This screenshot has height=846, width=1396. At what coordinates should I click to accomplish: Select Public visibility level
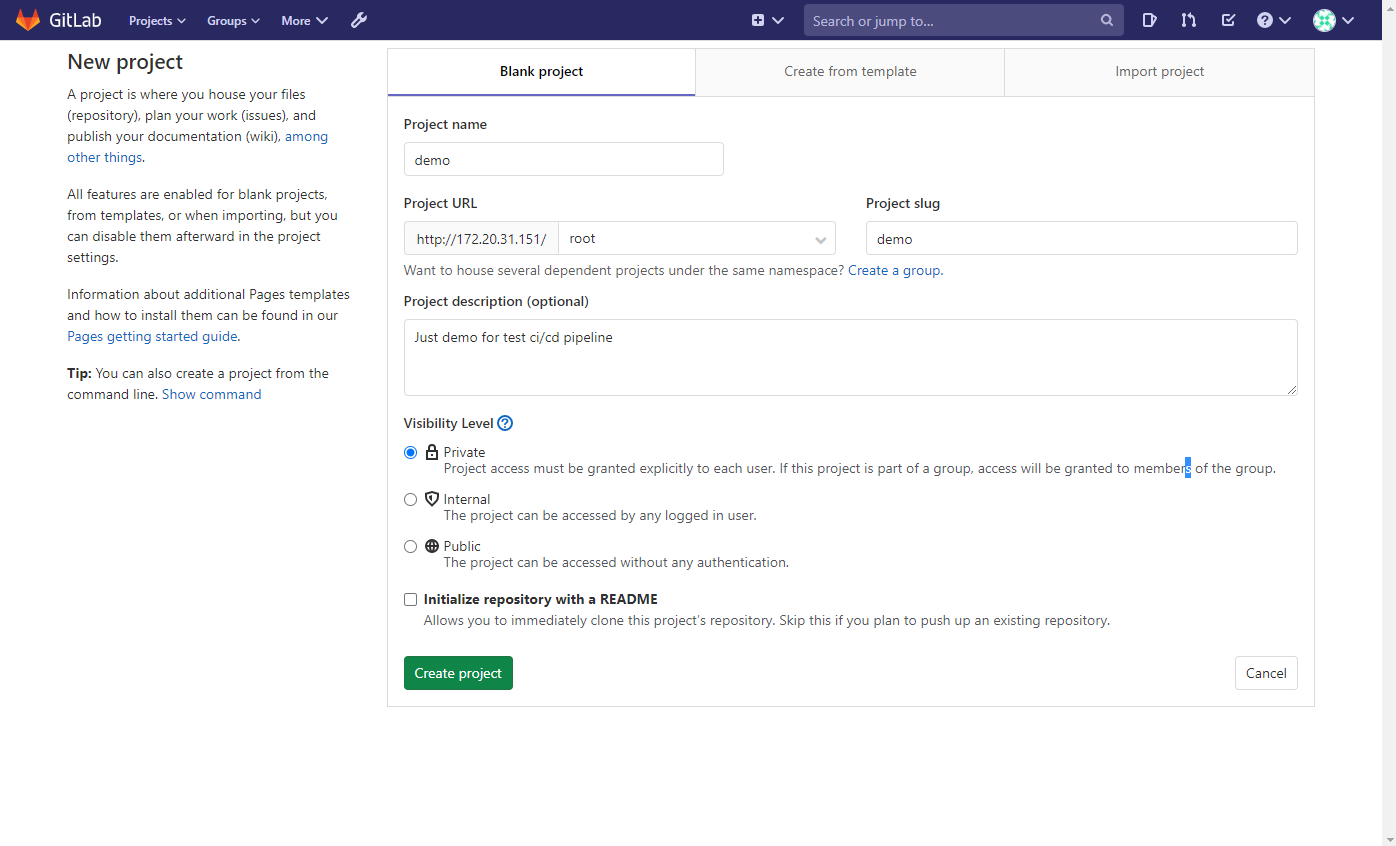tap(410, 546)
